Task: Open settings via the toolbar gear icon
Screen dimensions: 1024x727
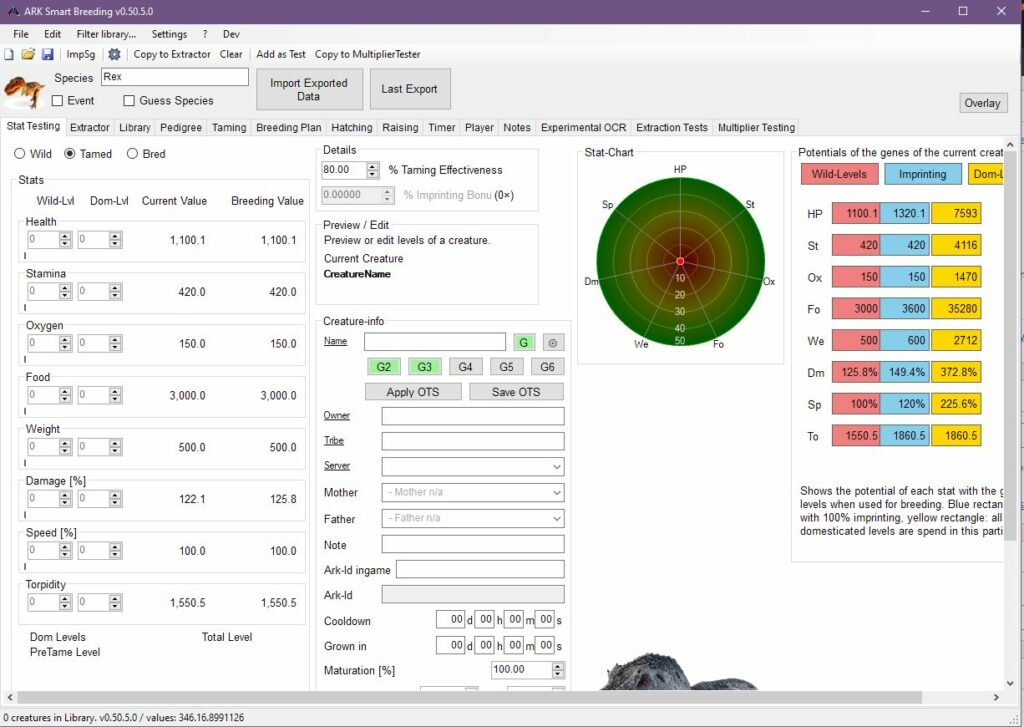Action: pos(114,54)
